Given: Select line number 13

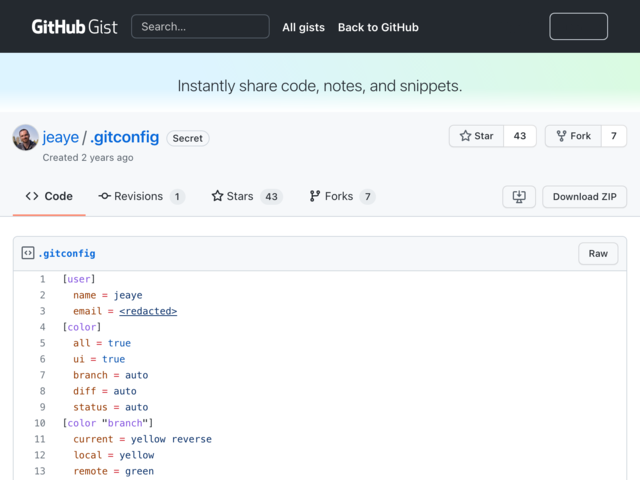Looking at the screenshot, I should tap(40, 471).
